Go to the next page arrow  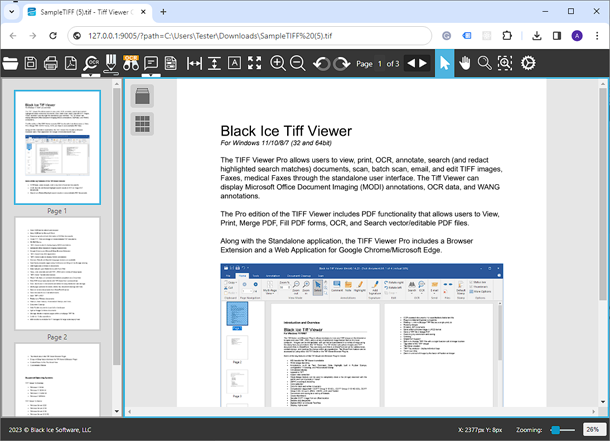point(423,64)
